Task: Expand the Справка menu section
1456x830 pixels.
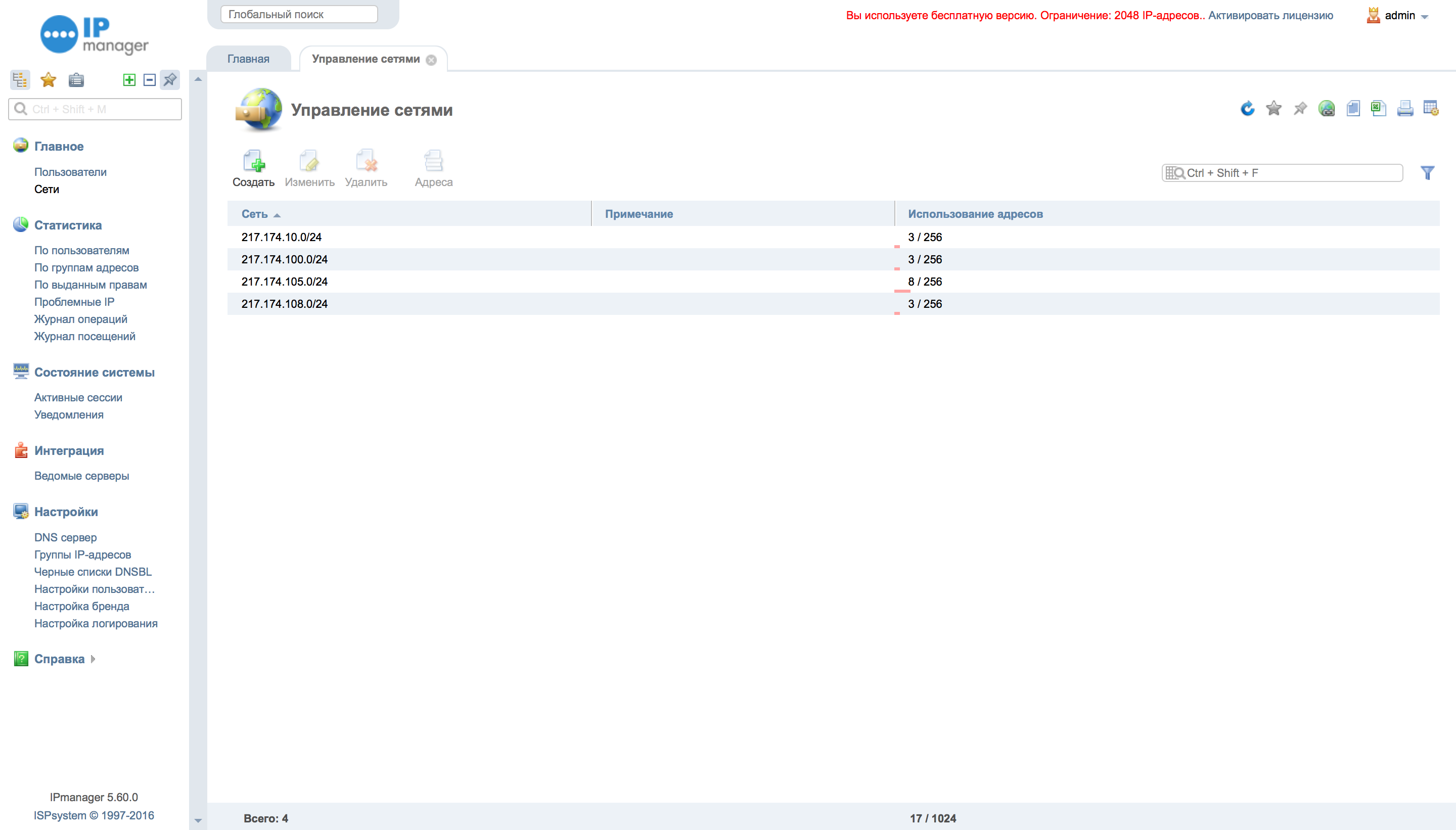Action: 59,659
